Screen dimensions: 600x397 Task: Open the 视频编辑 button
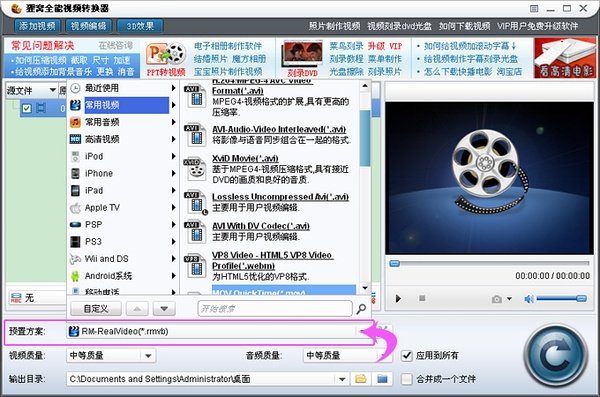click(x=89, y=26)
